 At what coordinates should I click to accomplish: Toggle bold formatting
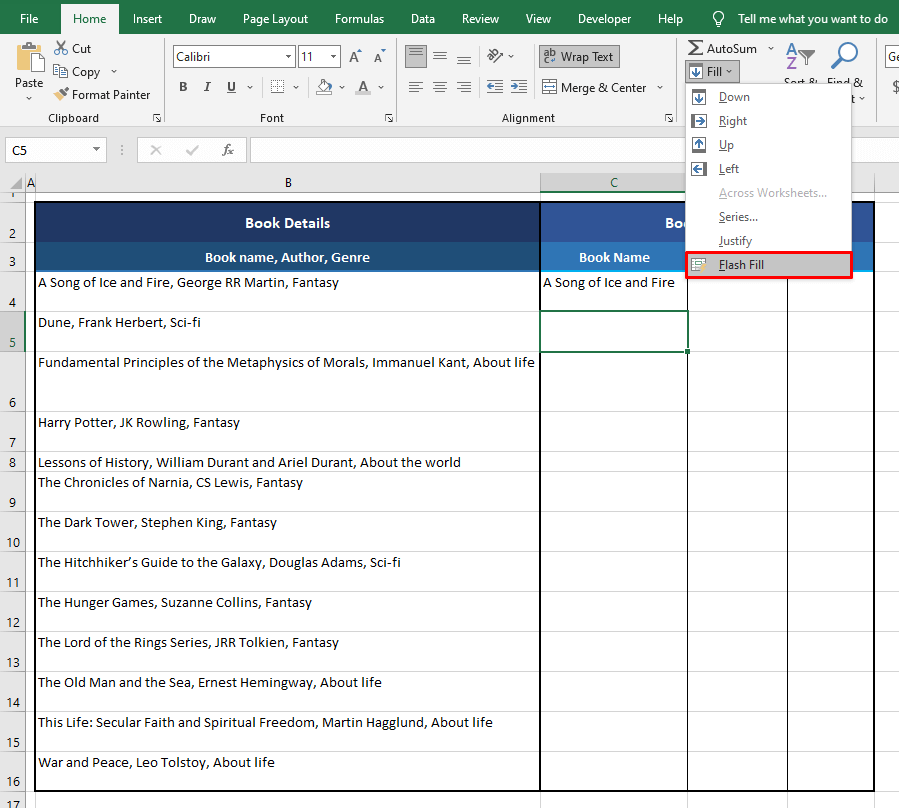(183, 87)
